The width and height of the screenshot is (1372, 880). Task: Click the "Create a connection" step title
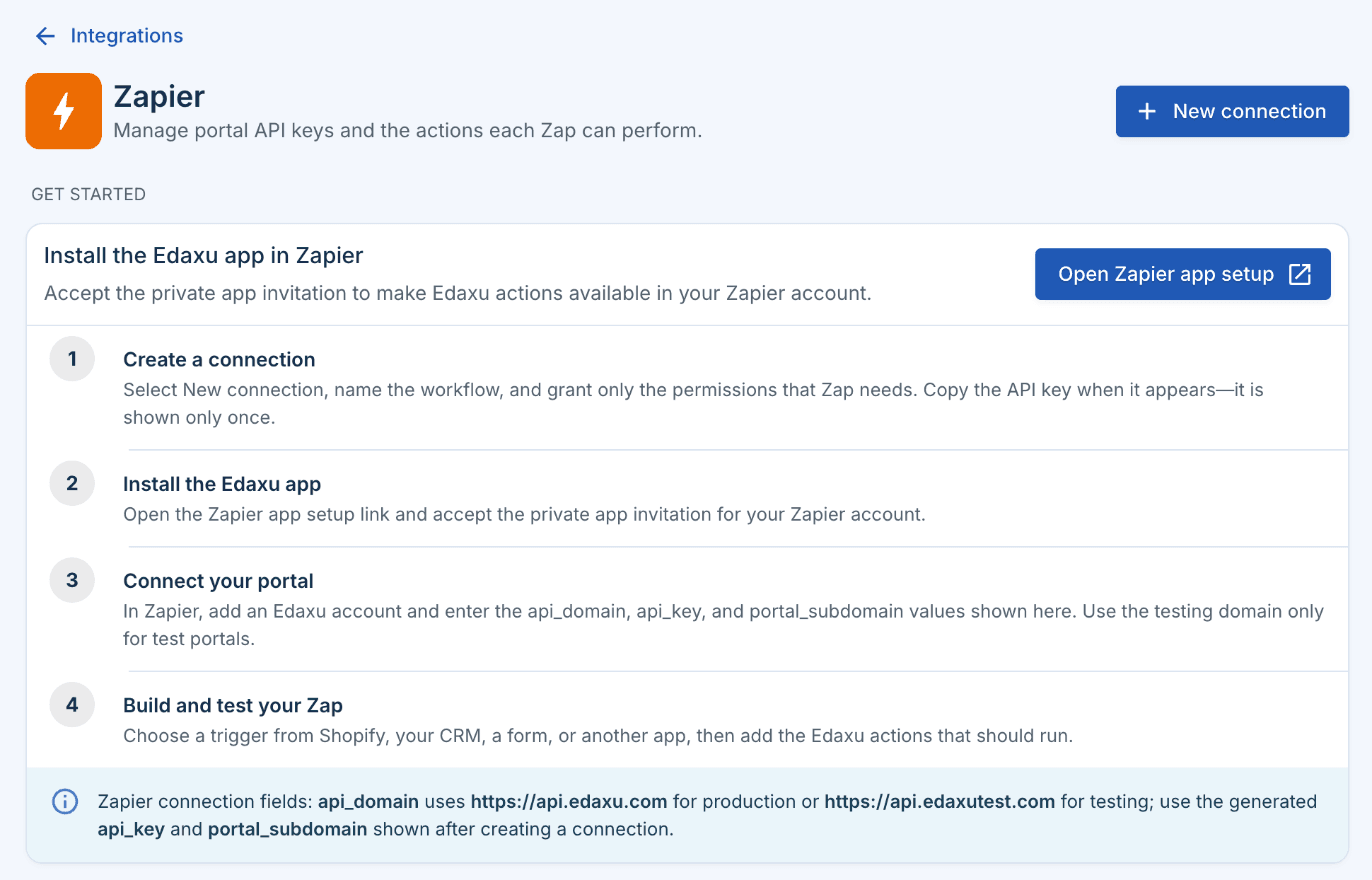pos(219,360)
